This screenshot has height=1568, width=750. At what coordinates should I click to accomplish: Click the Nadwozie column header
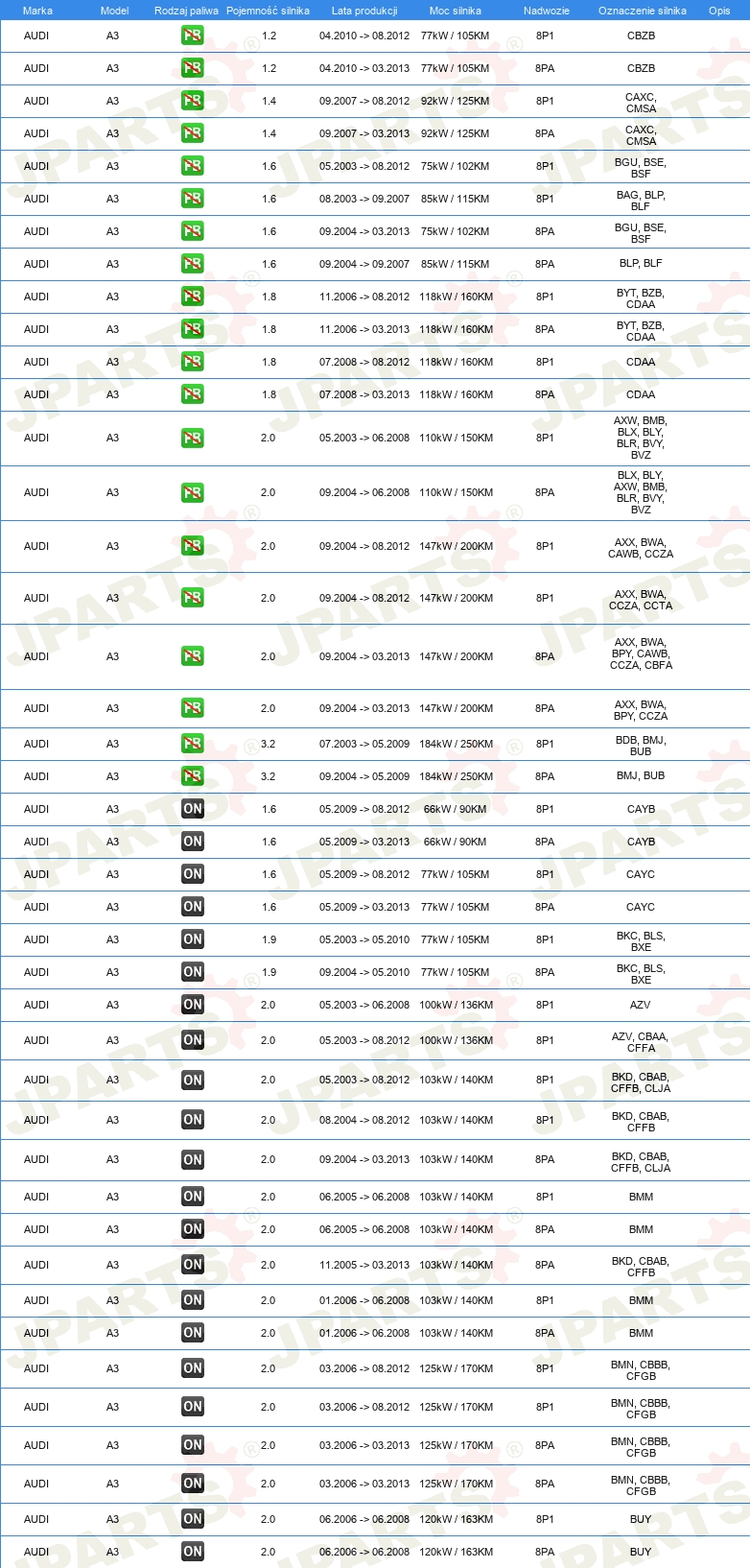coord(546,11)
